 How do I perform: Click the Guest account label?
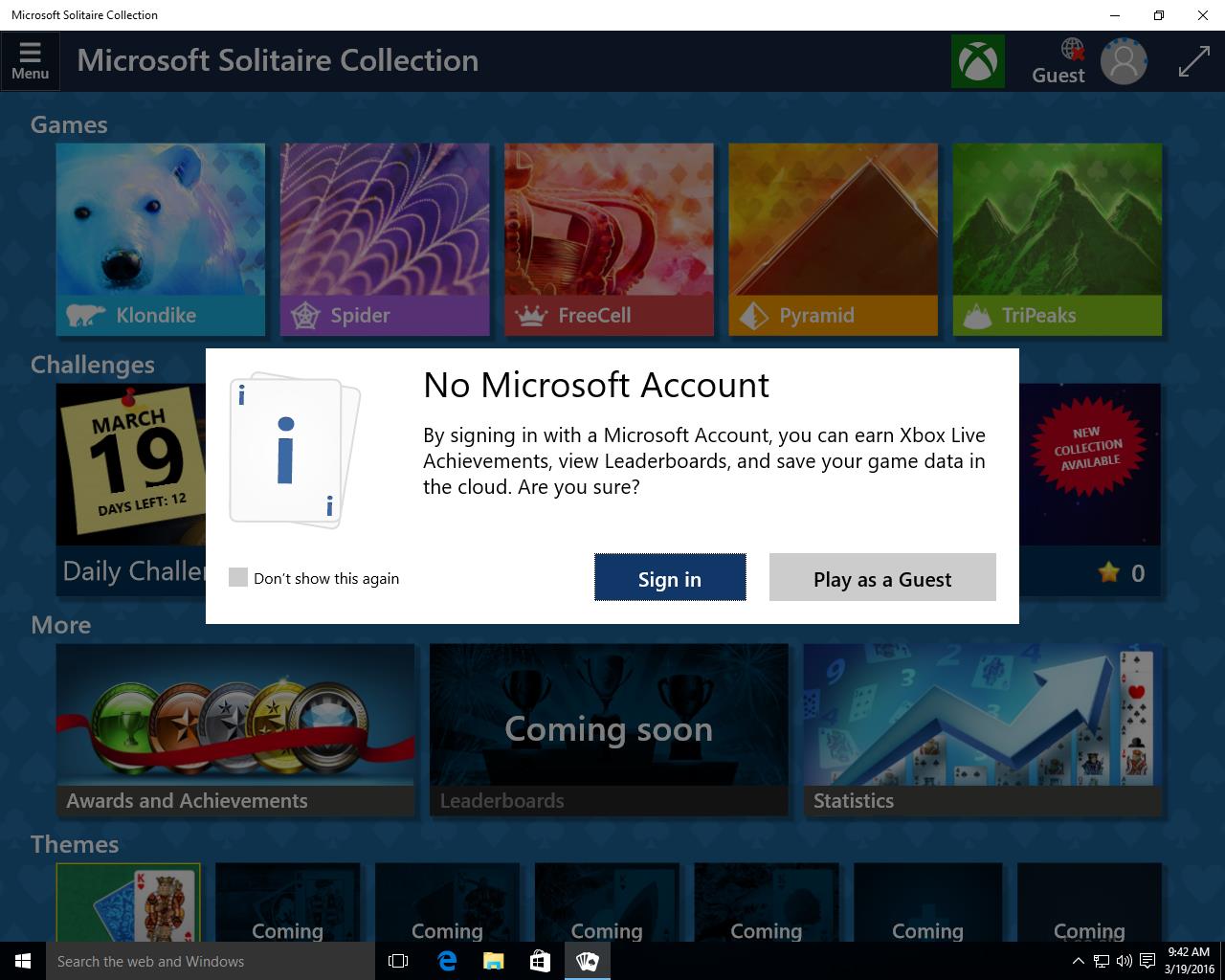coord(1058,75)
